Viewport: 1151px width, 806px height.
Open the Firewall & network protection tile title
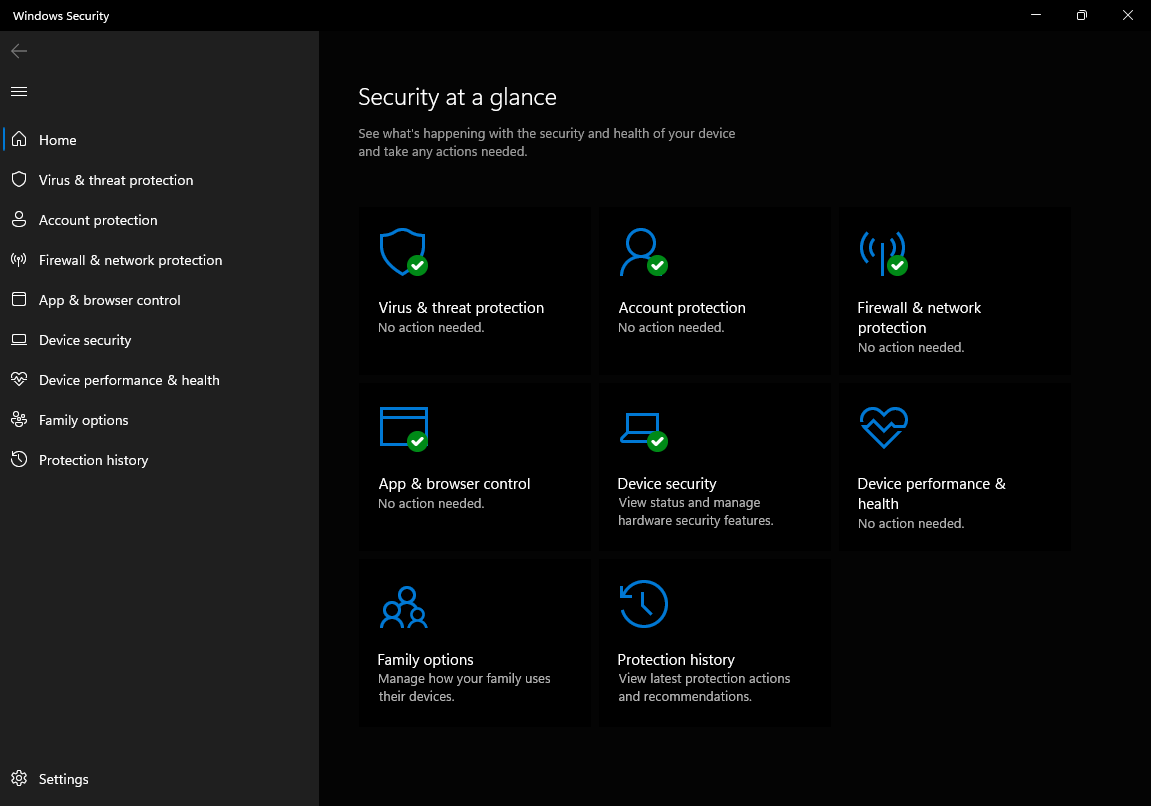[x=919, y=317]
